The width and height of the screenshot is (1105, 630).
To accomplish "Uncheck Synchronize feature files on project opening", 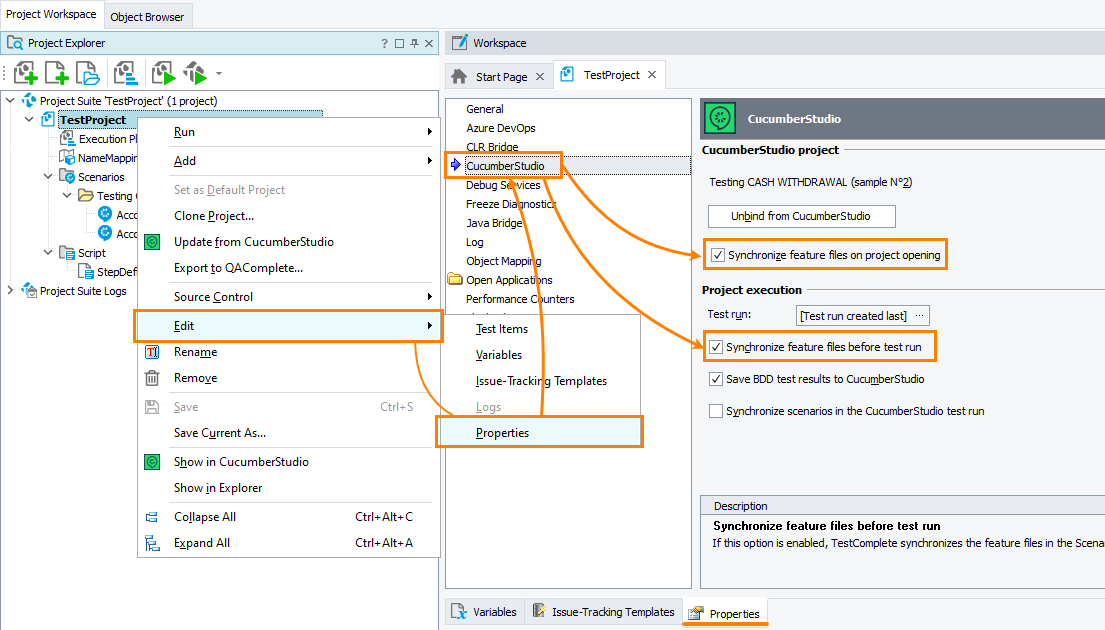I will 717,254.
